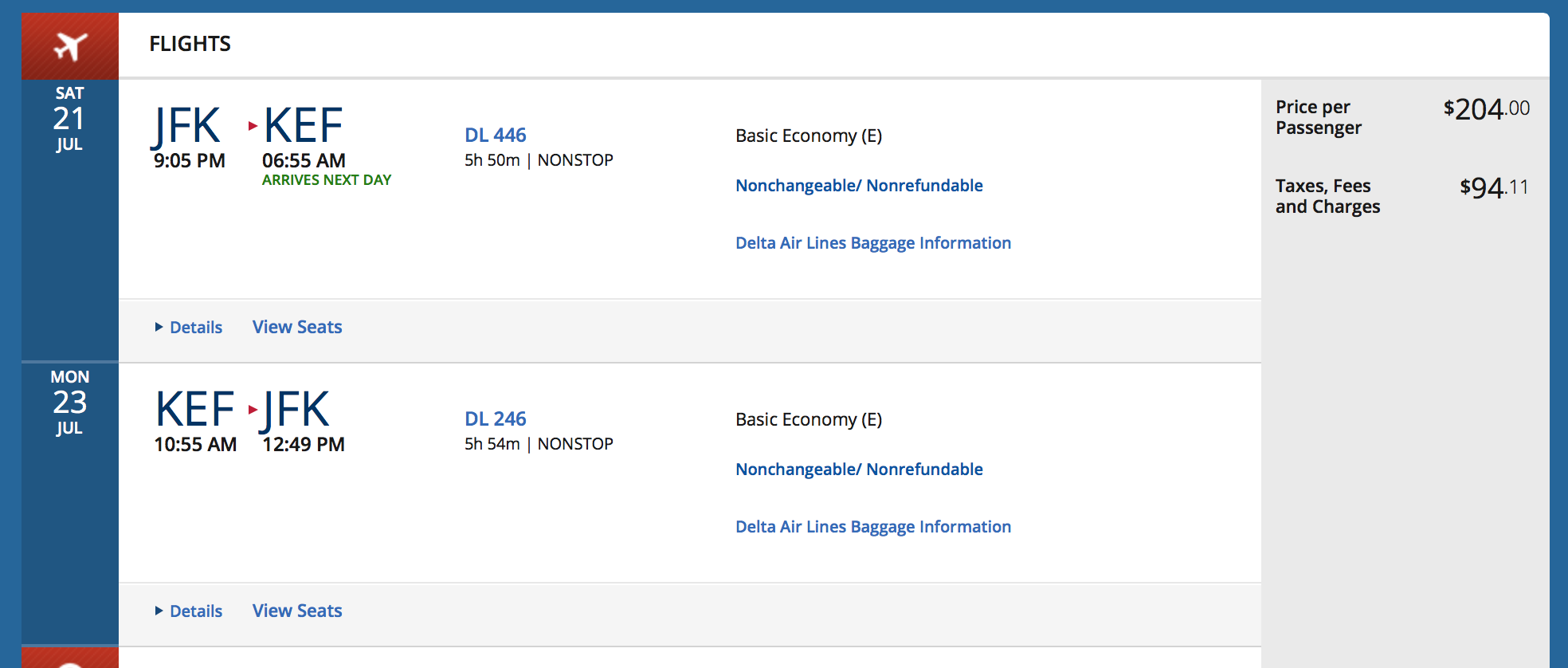Screen dimensions: 1568x668
Task: Open flight DL 446 details link
Action: coord(496,135)
